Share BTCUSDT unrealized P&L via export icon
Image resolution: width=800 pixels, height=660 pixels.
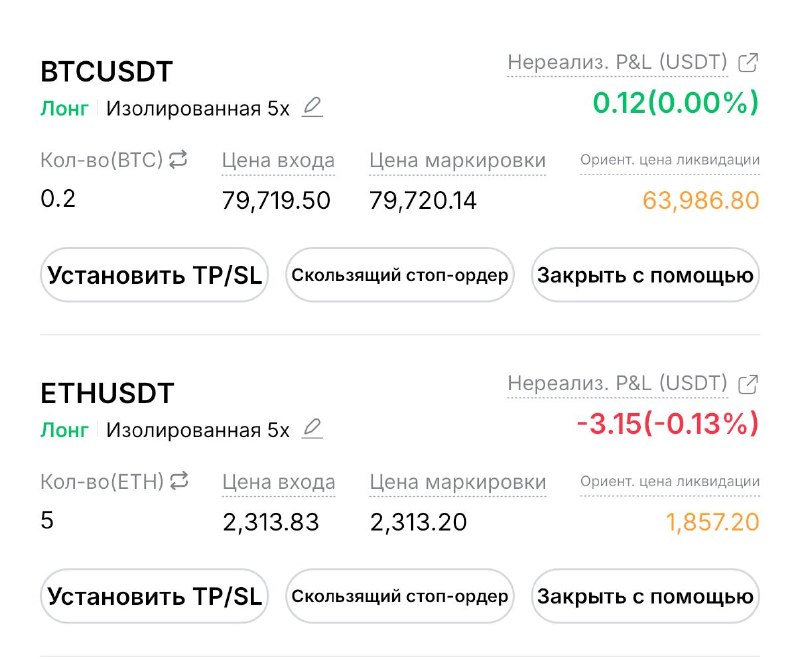[x=748, y=63]
